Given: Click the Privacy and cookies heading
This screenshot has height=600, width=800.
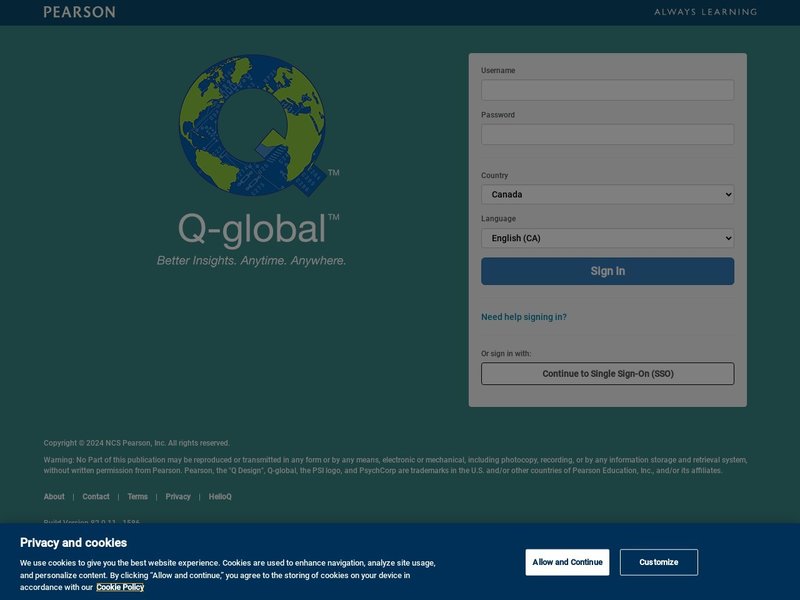Looking at the screenshot, I should 73,543.
